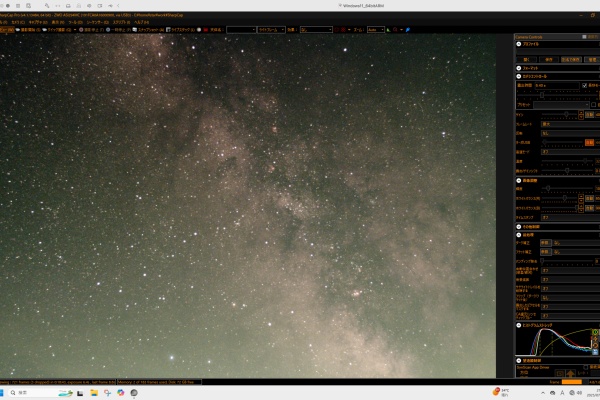600x400 pixels.
Task: Click the round SharpCap icon in the taskbar
Action: pos(134,393)
